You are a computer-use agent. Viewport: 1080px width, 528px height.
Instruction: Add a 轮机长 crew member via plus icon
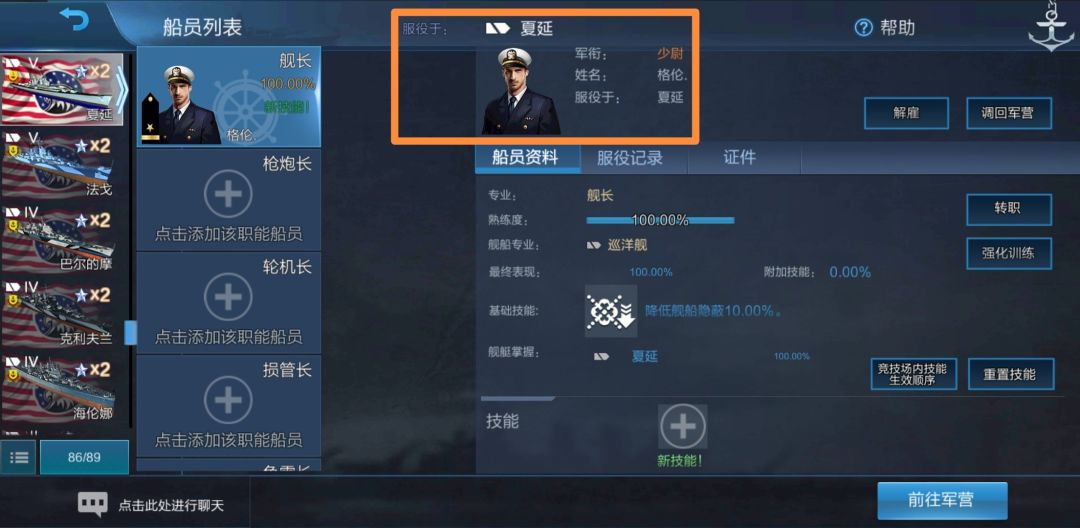(228, 297)
